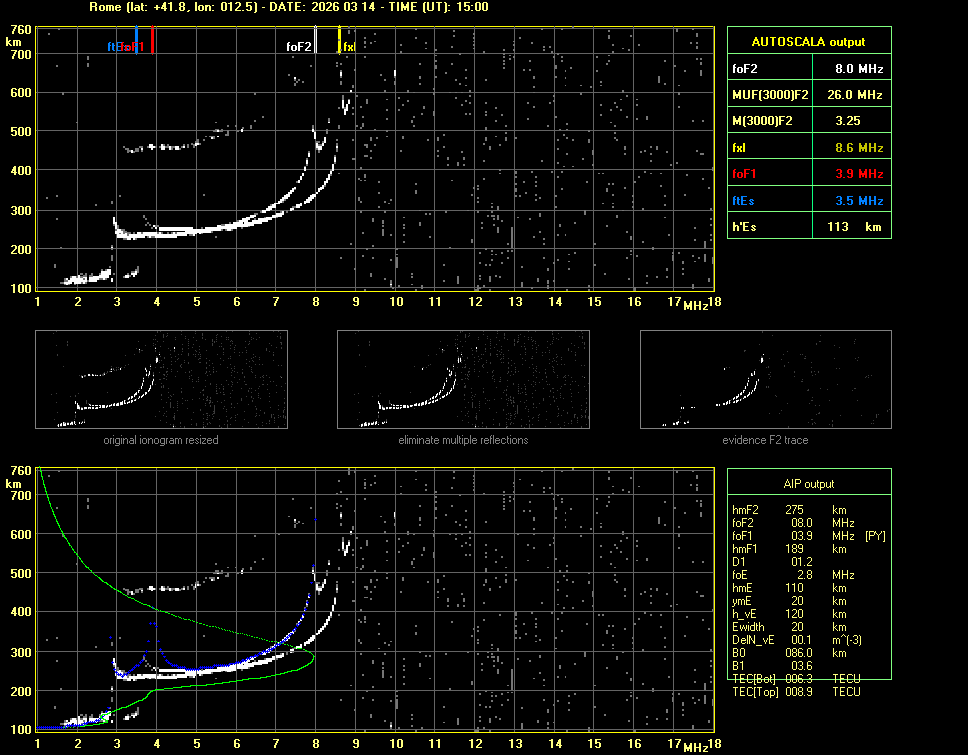Click the AIP output panel header
This screenshot has width=968, height=755.
[x=808, y=483]
